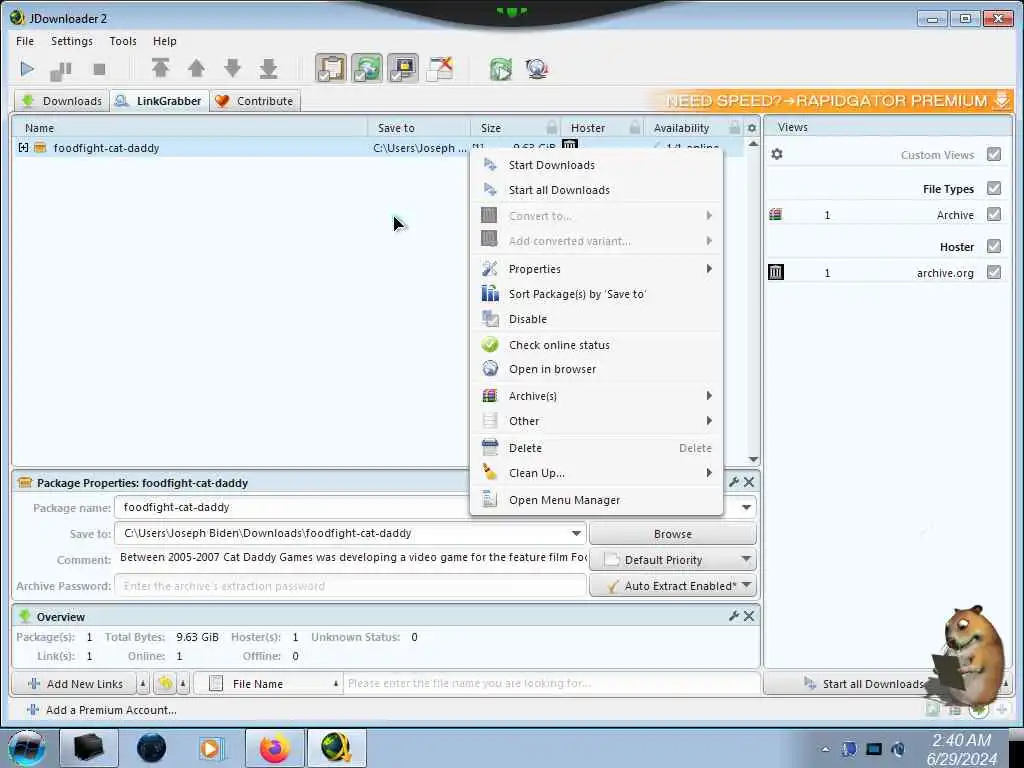This screenshot has width=1024, height=768.
Task: Open Firefox from the taskbar
Action: tap(274, 748)
